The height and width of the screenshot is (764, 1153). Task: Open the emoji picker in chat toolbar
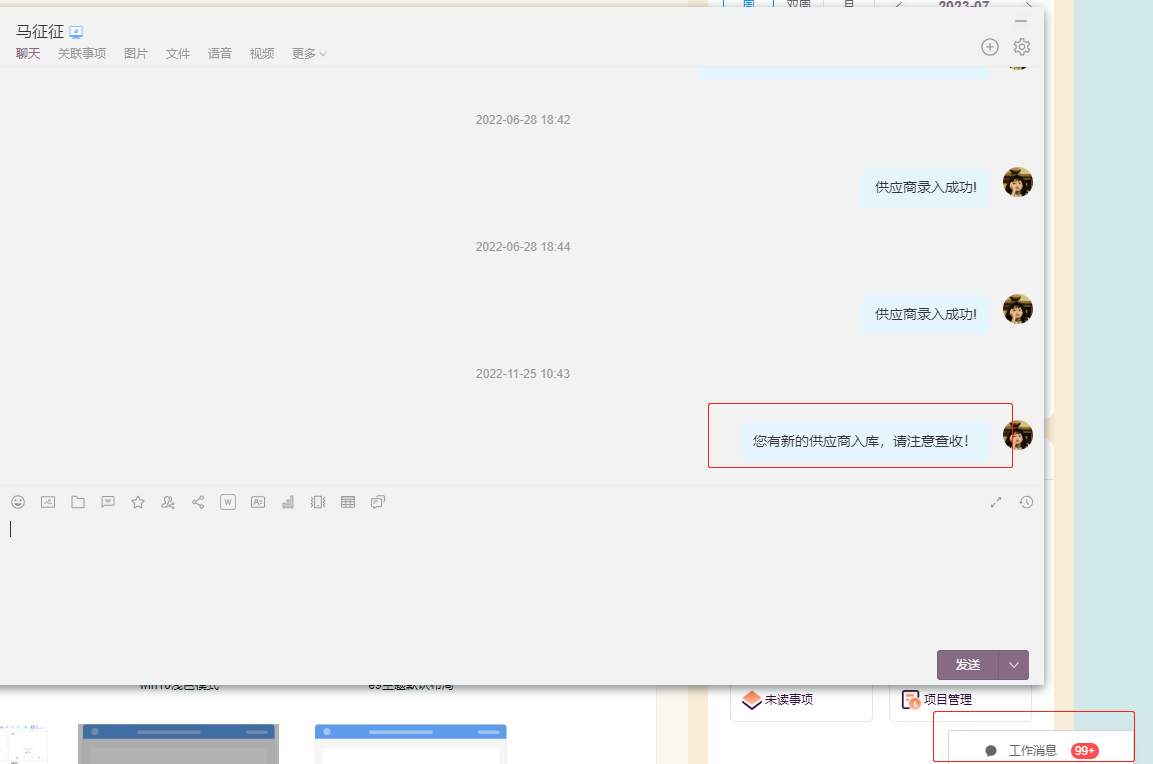coord(18,502)
